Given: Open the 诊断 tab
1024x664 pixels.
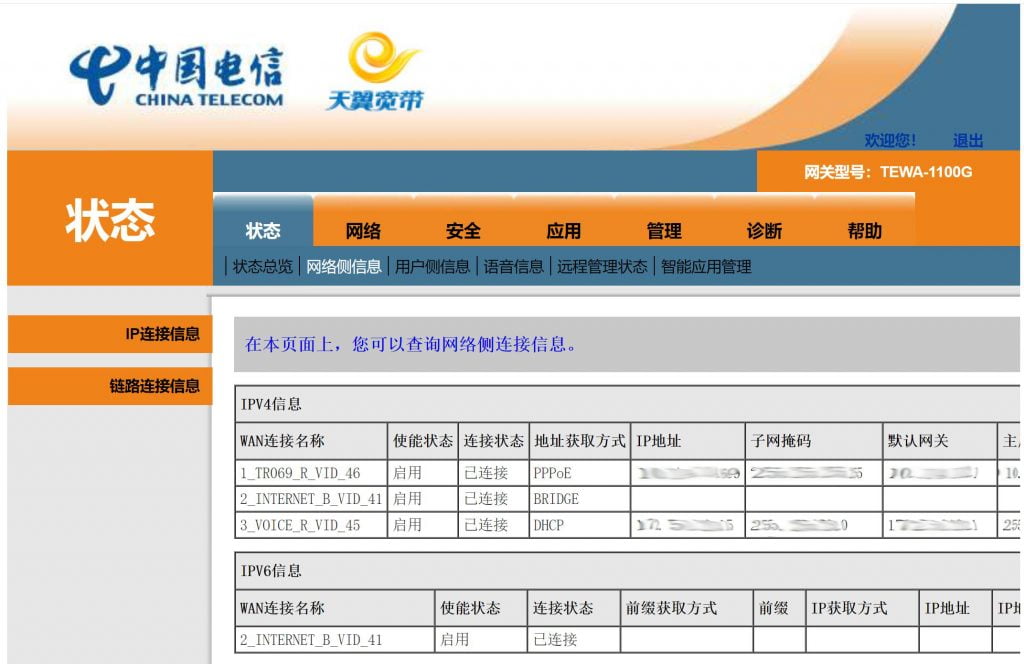Looking at the screenshot, I should coord(764,230).
